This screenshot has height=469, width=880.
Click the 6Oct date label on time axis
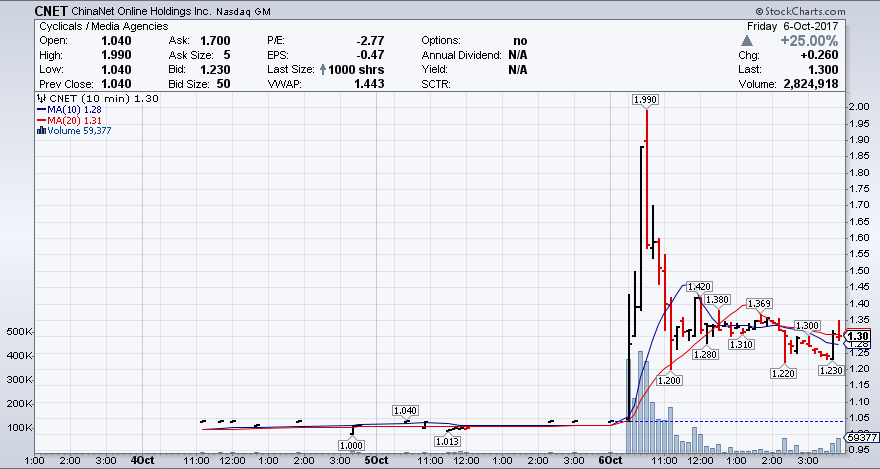[x=610, y=461]
